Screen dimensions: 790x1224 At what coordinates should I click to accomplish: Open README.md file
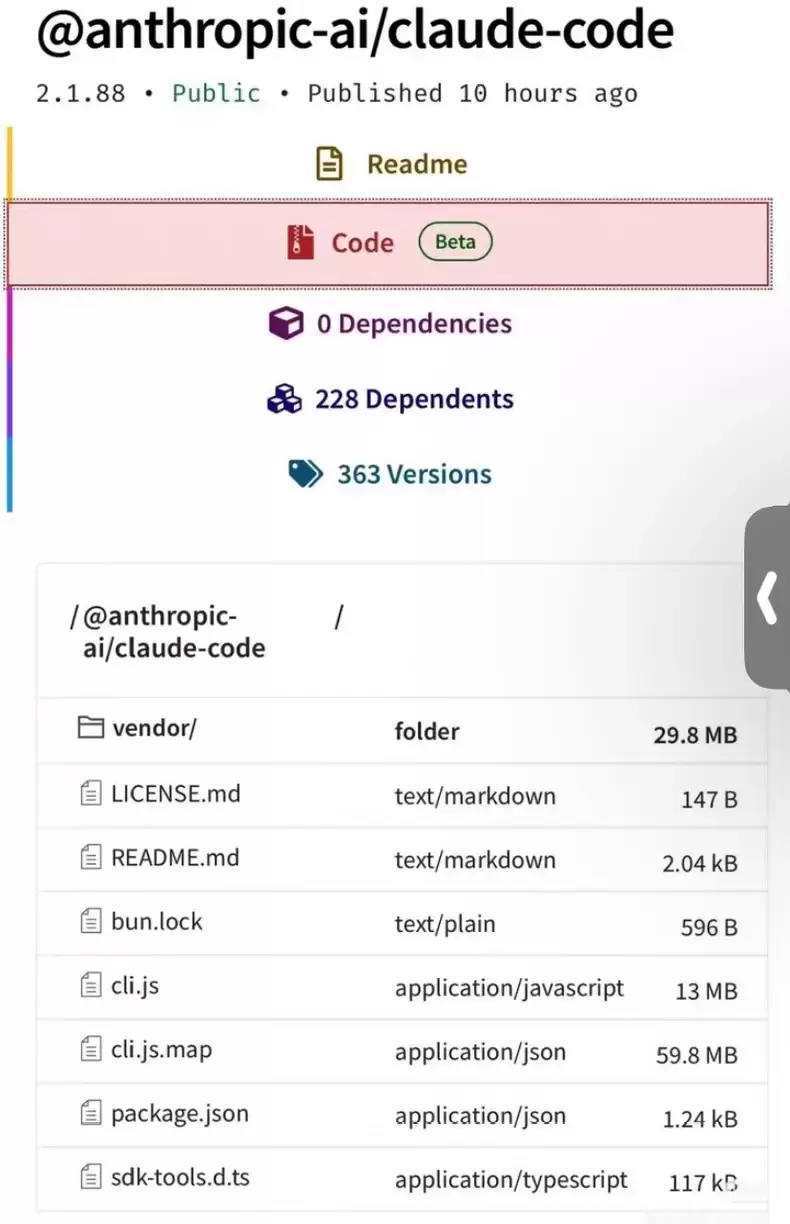point(176,858)
